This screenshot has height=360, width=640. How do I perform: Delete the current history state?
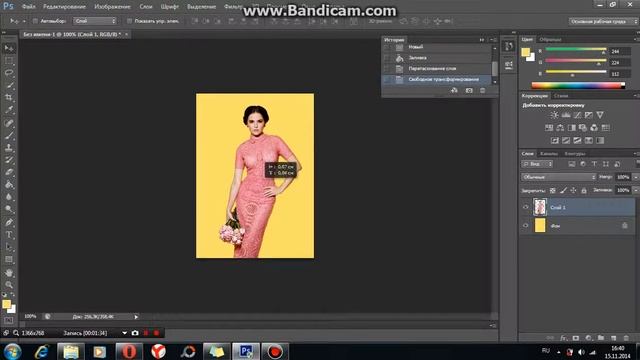(482, 90)
